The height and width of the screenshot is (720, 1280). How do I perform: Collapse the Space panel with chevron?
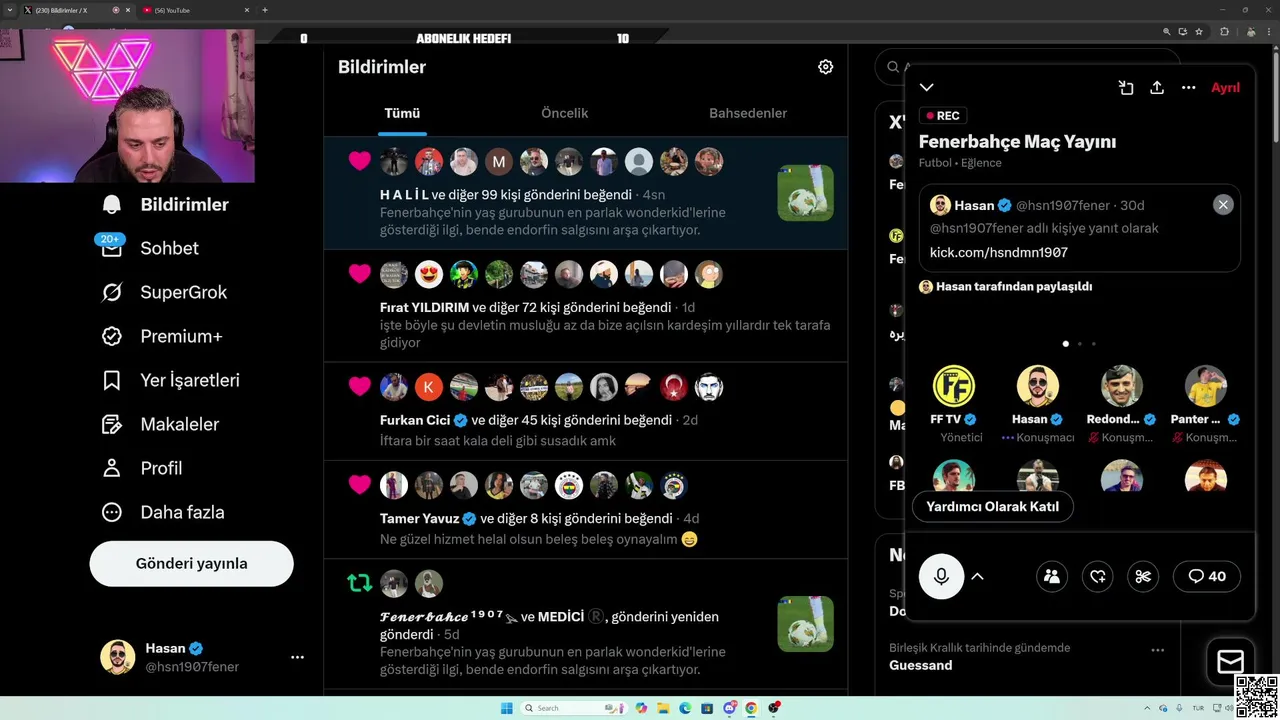click(x=927, y=88)
